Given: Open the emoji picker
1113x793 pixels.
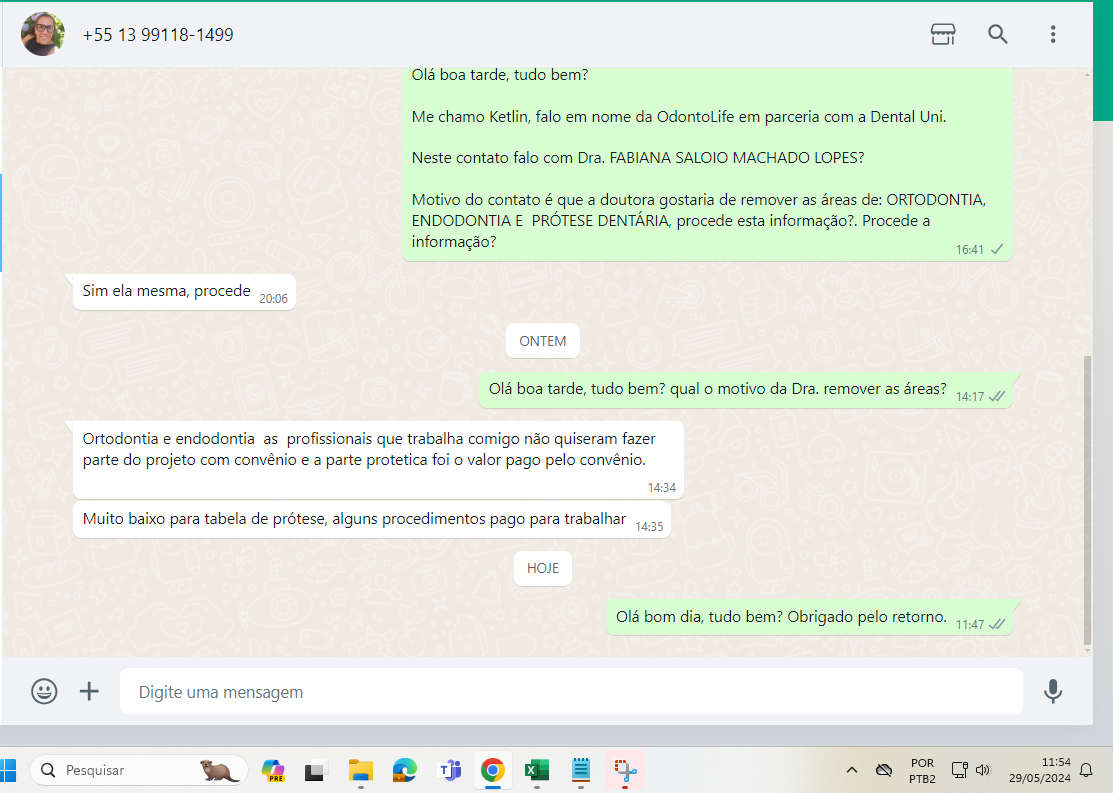Looking at the screenshot, I should pos(44,691).
